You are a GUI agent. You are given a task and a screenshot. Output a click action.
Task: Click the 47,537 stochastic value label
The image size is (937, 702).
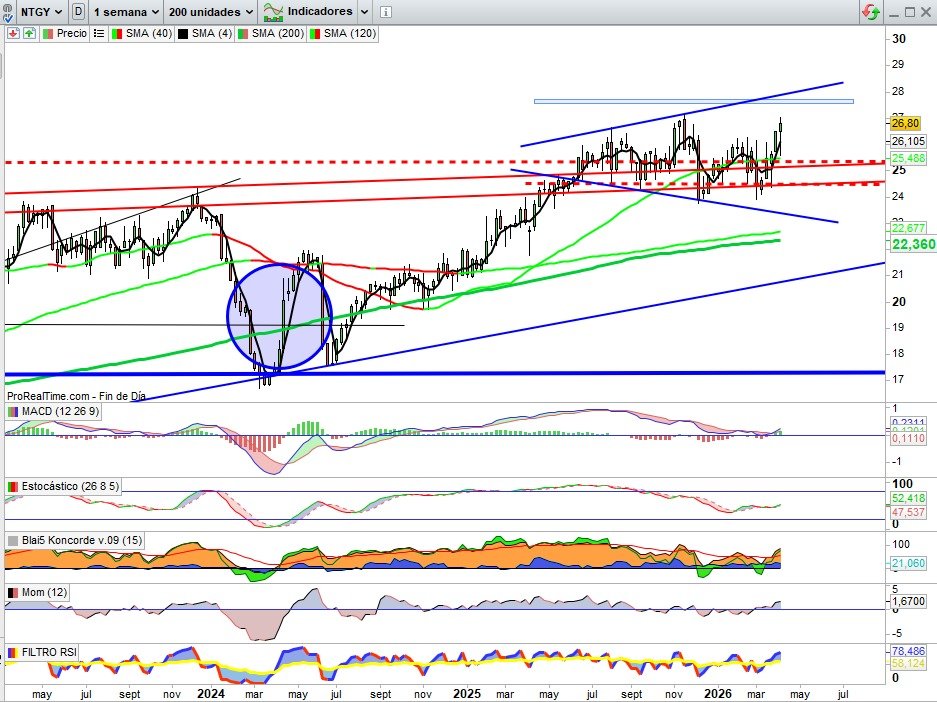coord(908,512)
